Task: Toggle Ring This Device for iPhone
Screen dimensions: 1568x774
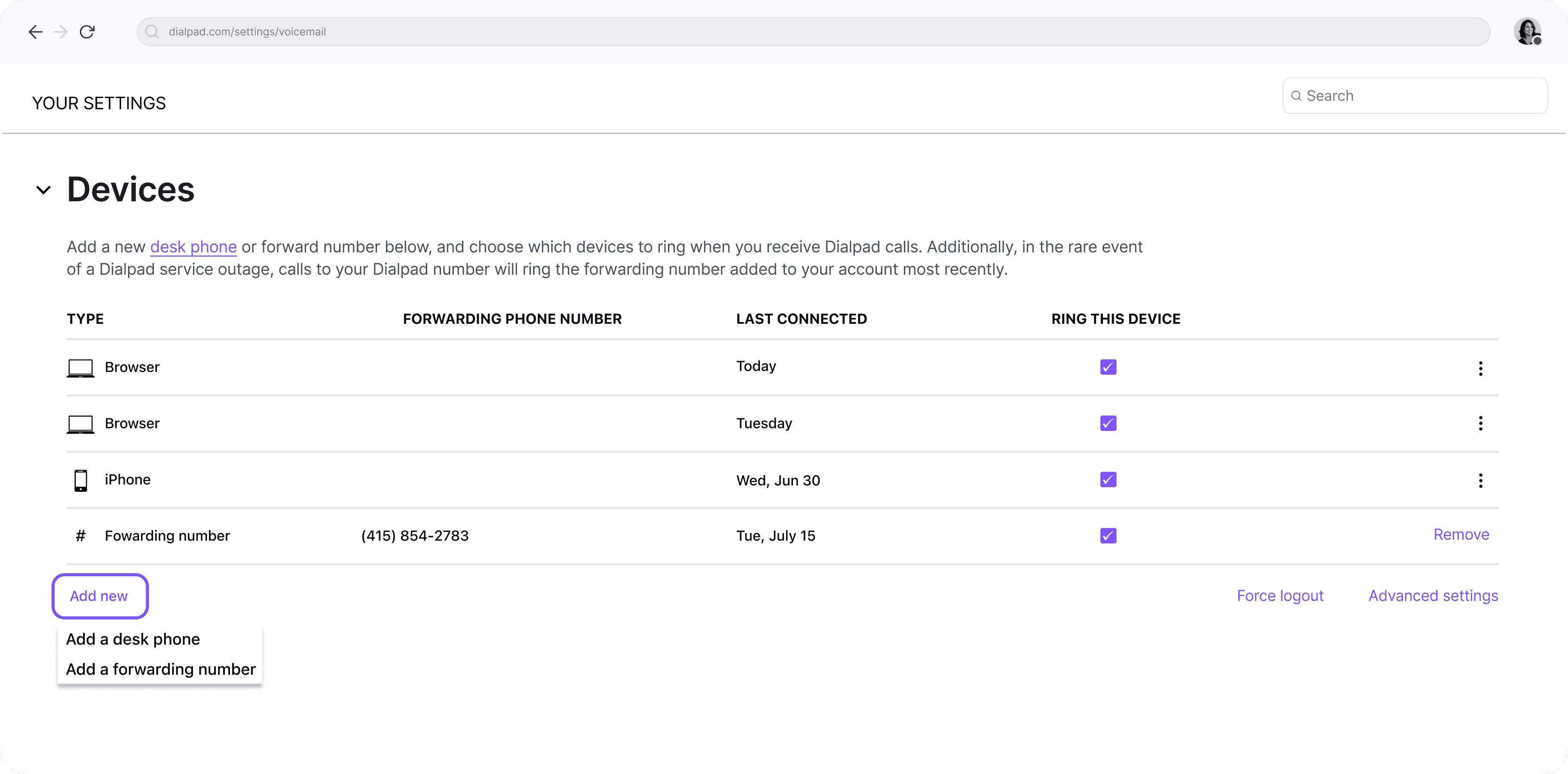Action: click(x=1108, y=480)
